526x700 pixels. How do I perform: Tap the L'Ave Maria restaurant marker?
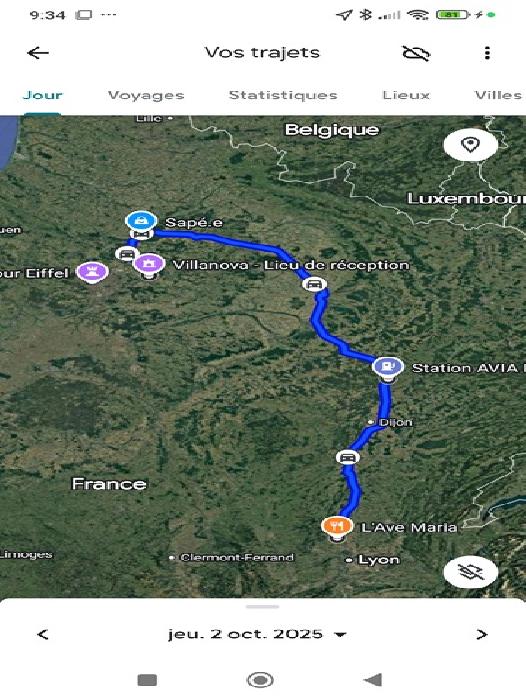(x=337, y=526)
